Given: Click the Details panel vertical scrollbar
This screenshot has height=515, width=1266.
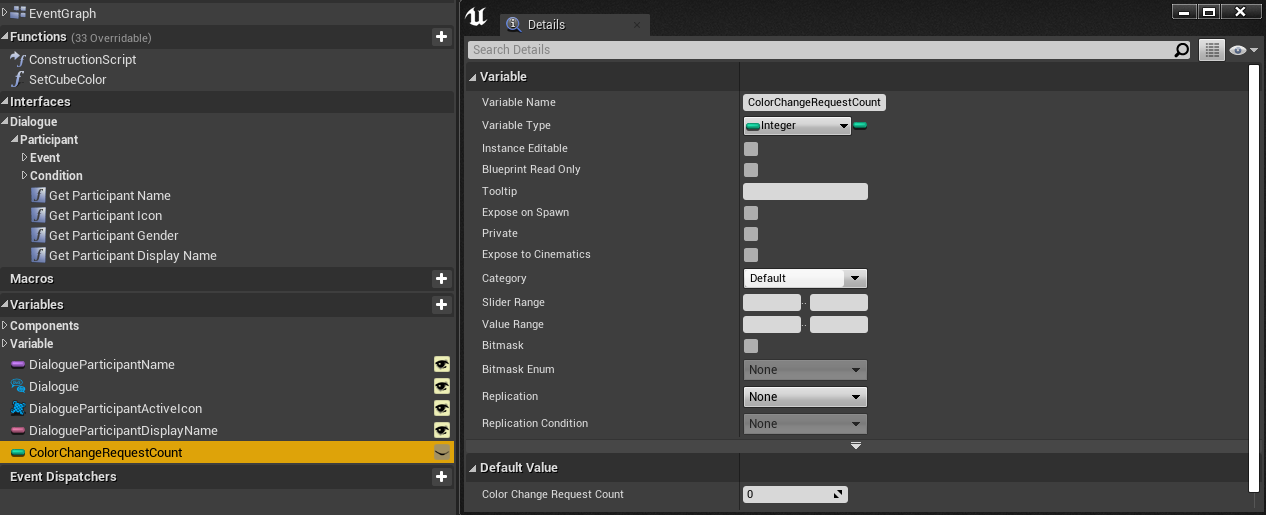Looking at the screenshot, I should pyautogui.click(x=1254, y=277).
